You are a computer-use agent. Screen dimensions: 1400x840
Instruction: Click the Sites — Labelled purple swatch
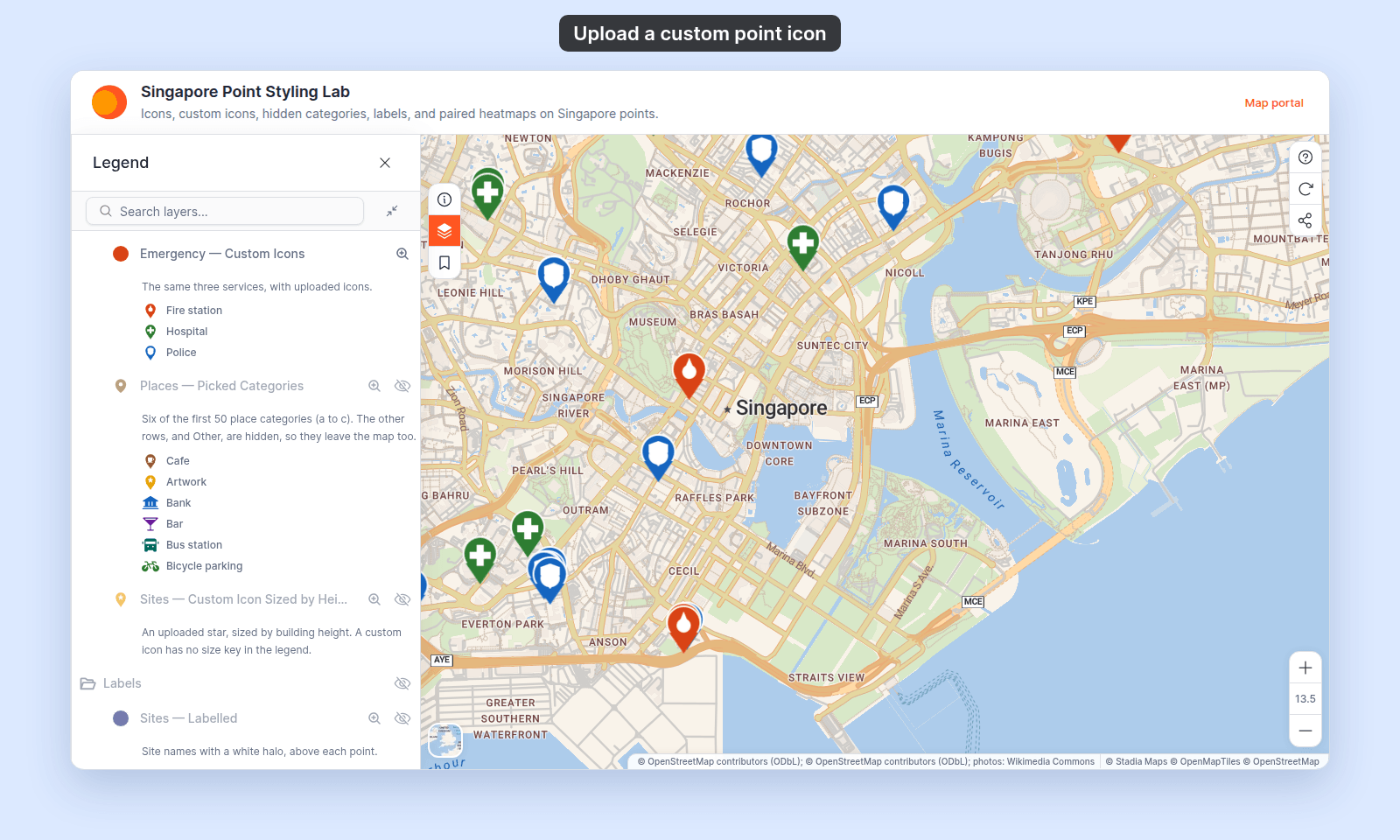pyautogui.click(x=121, y=718)
